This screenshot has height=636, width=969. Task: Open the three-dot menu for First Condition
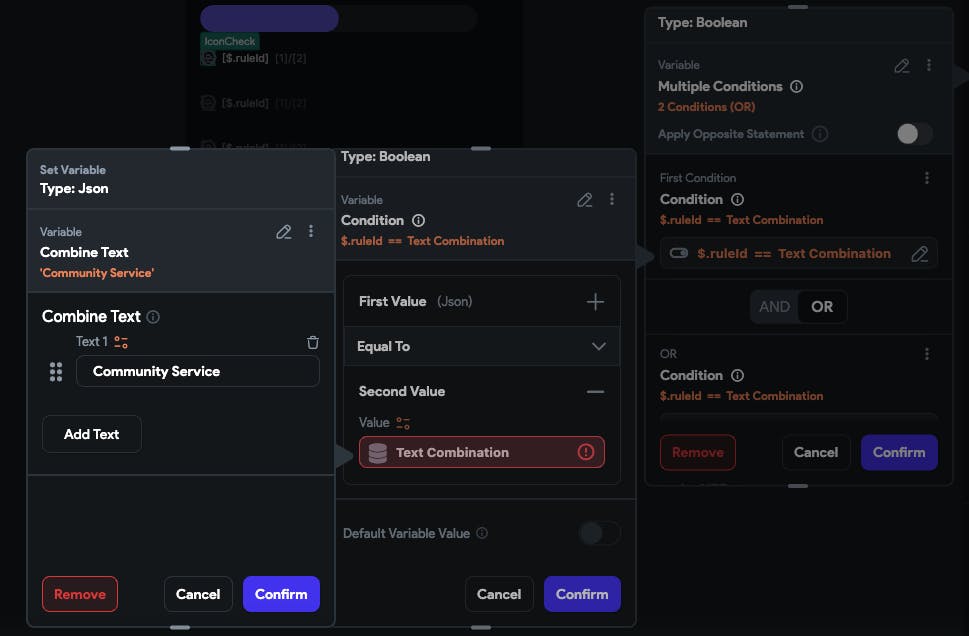927,178
